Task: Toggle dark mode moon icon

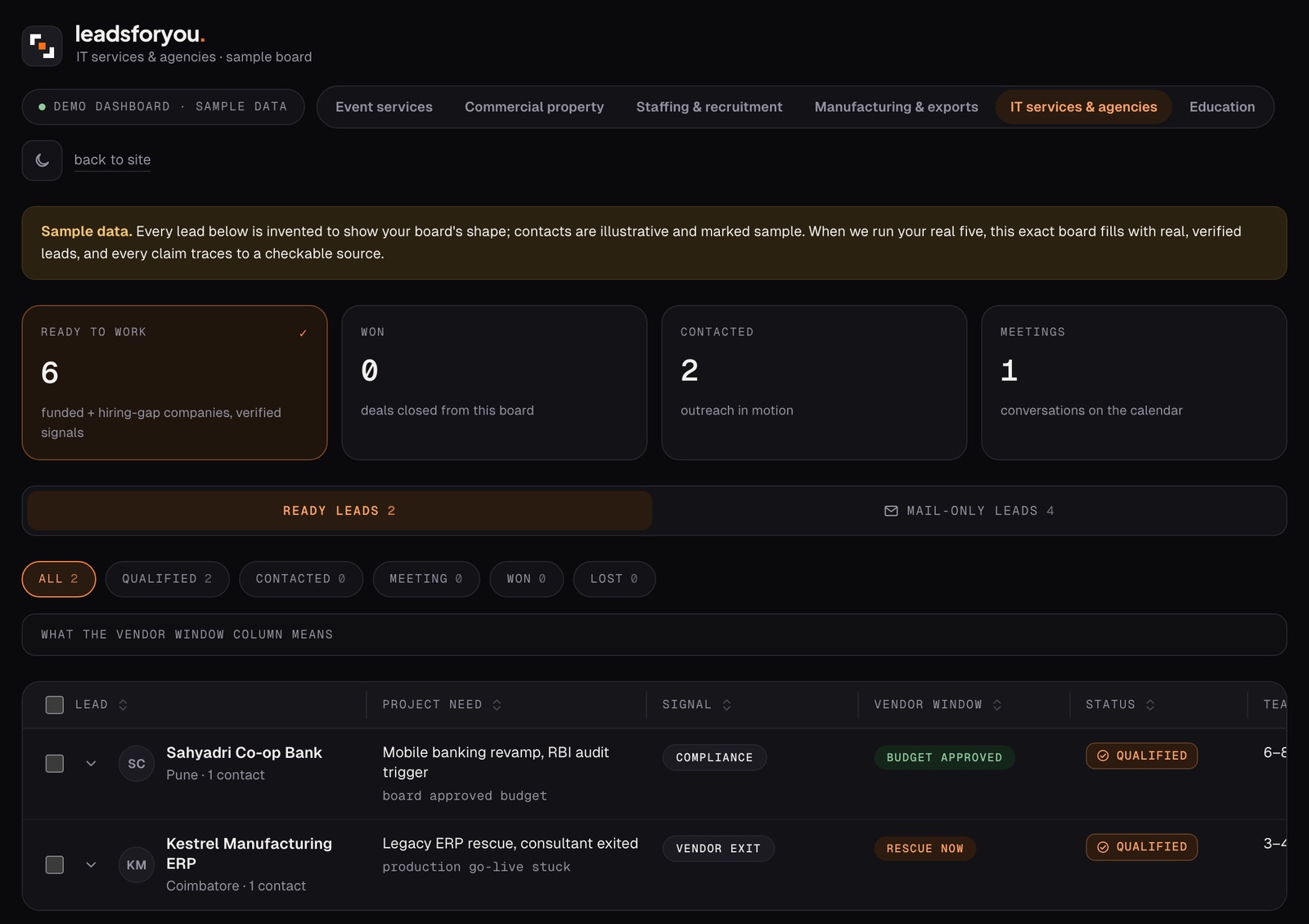Action: tap(42, 160)
